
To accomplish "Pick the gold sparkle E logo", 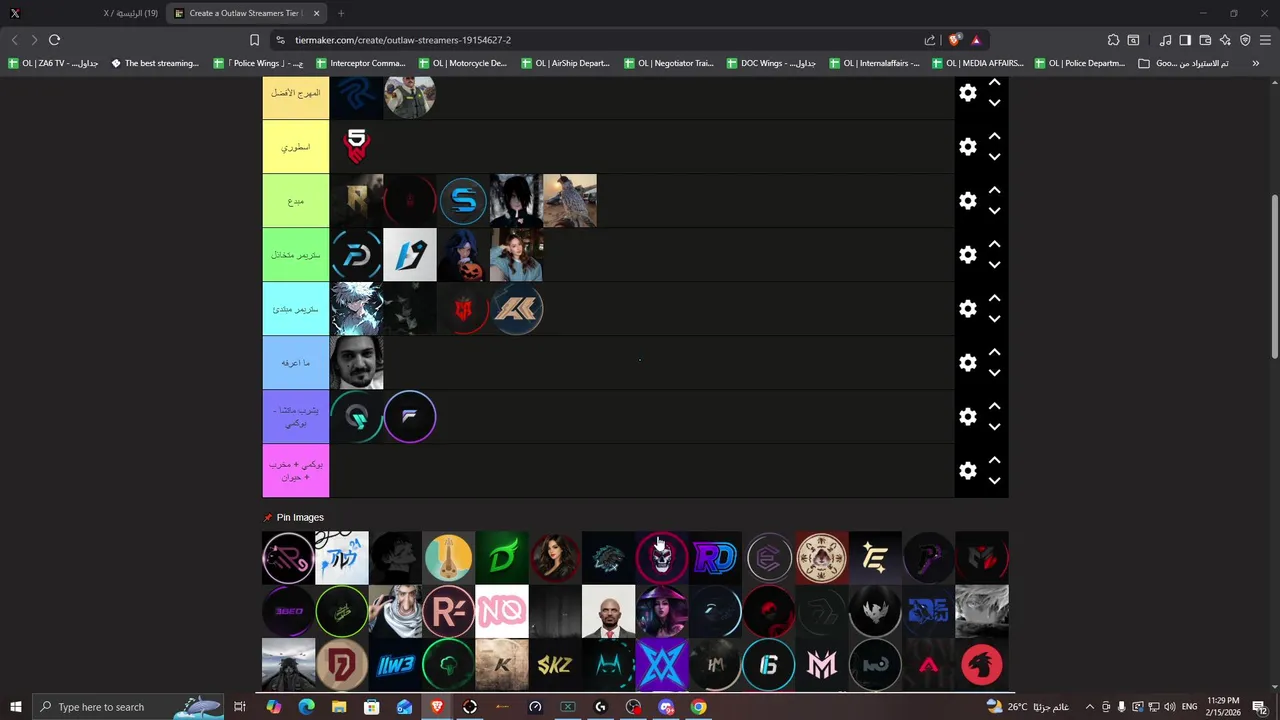I will [x=875, y=558].
